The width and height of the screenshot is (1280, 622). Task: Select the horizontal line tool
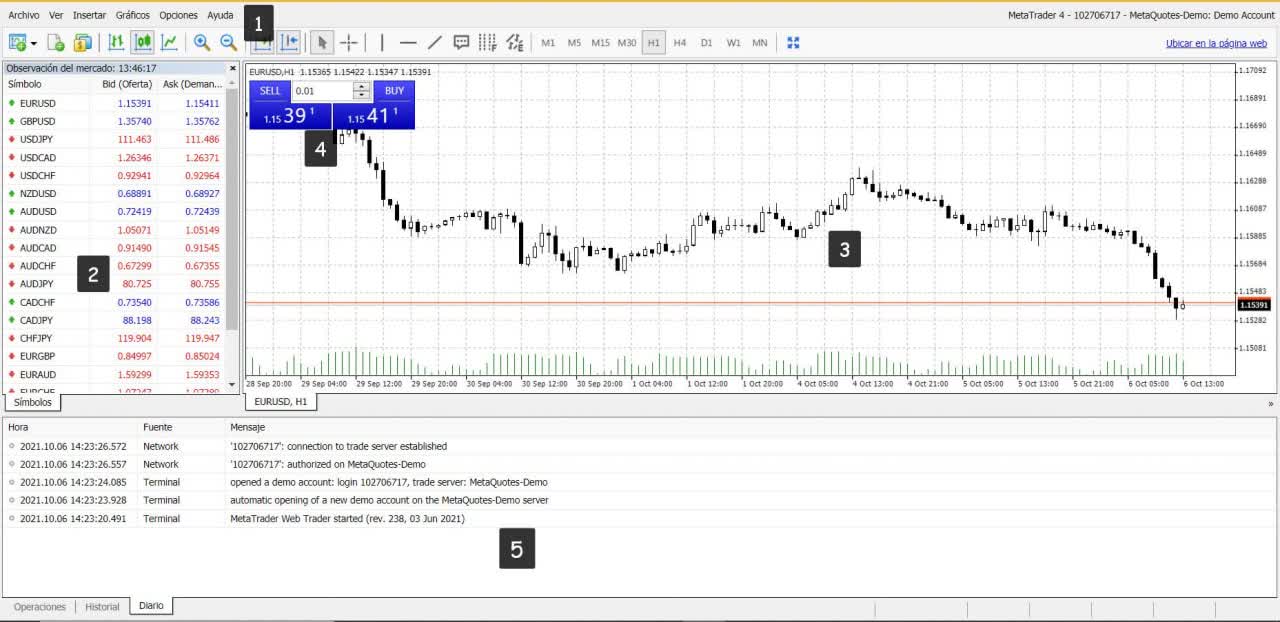[x=408, y=42]
